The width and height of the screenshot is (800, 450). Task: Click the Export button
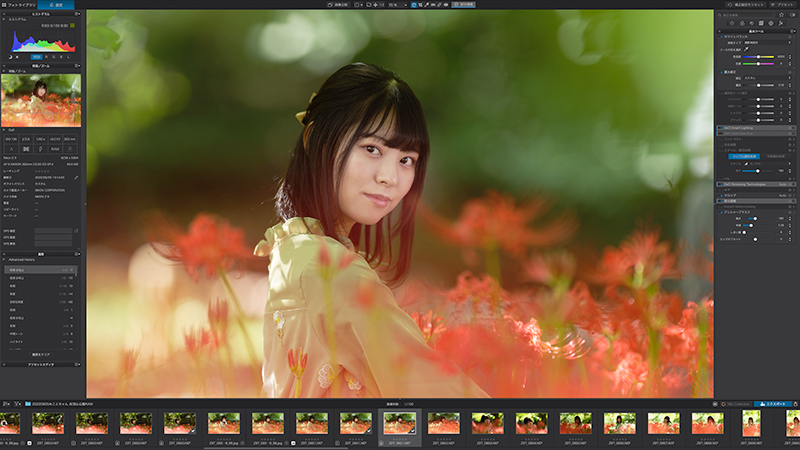(x=773, y=404)
